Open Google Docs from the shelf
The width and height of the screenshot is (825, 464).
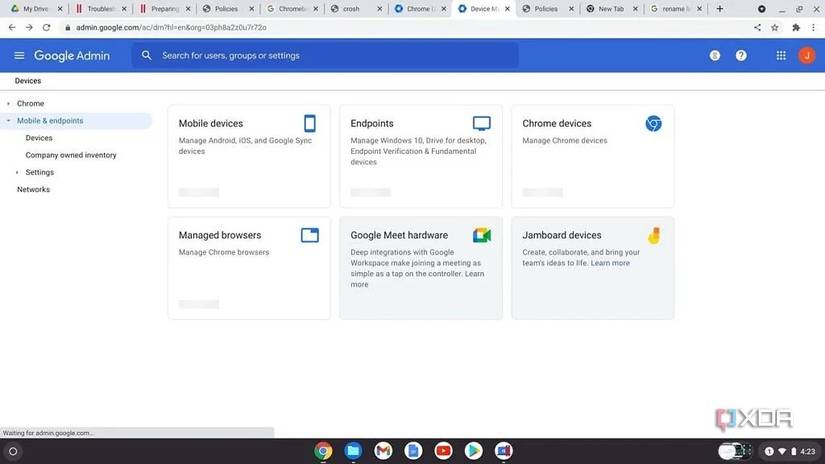click(x=413, y=451)
